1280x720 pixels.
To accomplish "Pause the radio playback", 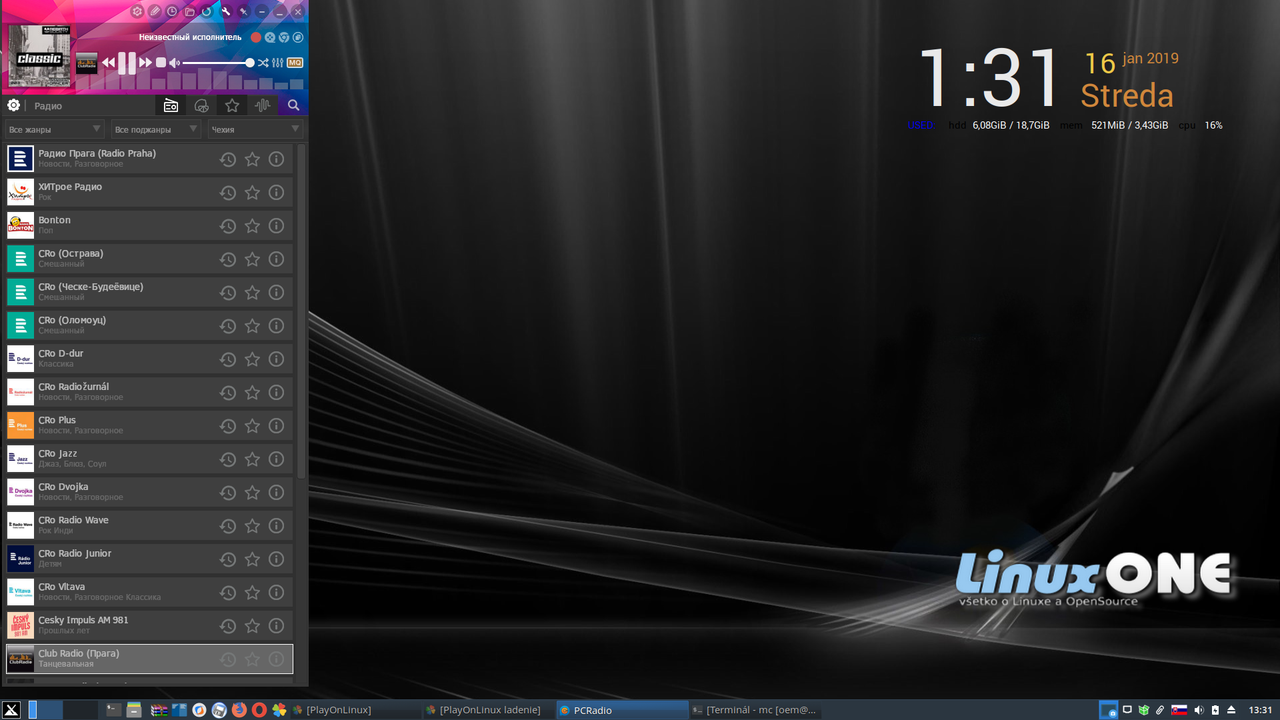I will coord(127,63).
